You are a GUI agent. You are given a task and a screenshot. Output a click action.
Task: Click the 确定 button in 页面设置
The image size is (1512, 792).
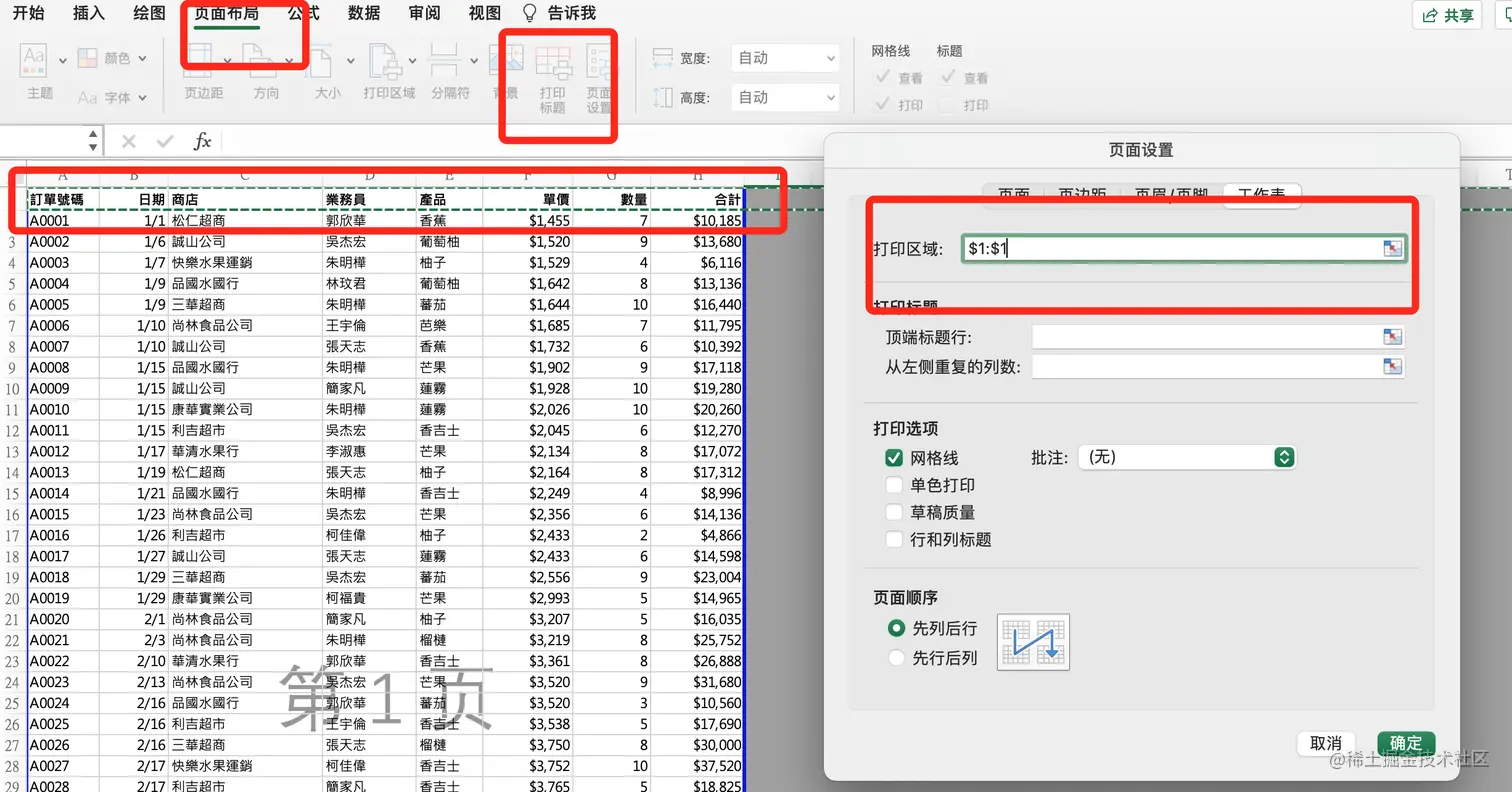(x=1406, y=743)
